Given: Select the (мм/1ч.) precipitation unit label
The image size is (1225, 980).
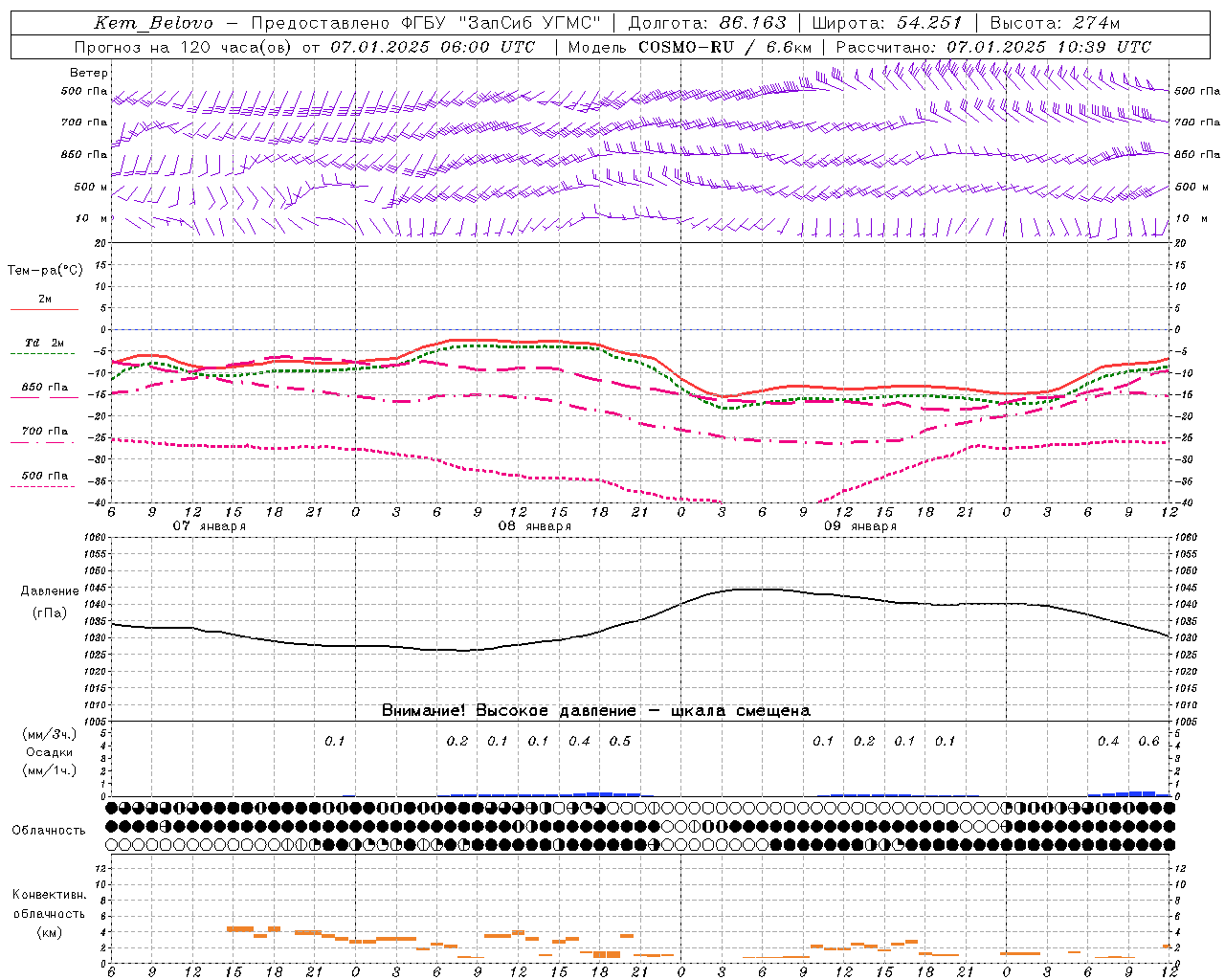Looking at the screenshot, I should (x=50, y=770).
